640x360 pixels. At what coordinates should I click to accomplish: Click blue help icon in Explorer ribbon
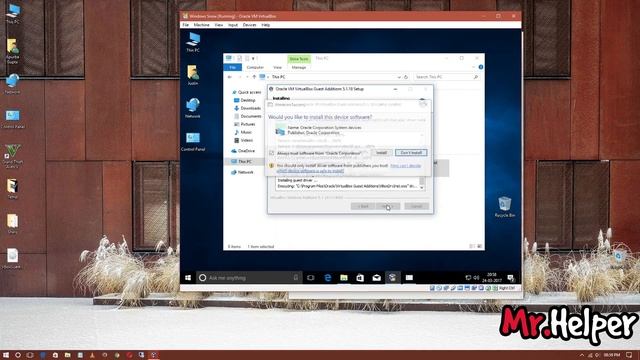[481, 67]
